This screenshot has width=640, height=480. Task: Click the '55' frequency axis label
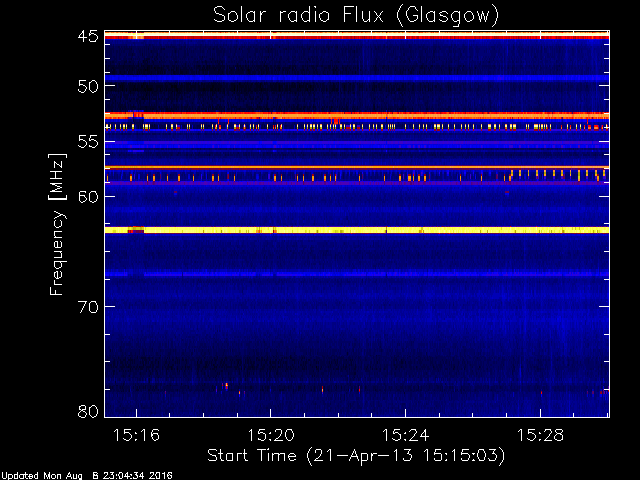coord(88,142)
